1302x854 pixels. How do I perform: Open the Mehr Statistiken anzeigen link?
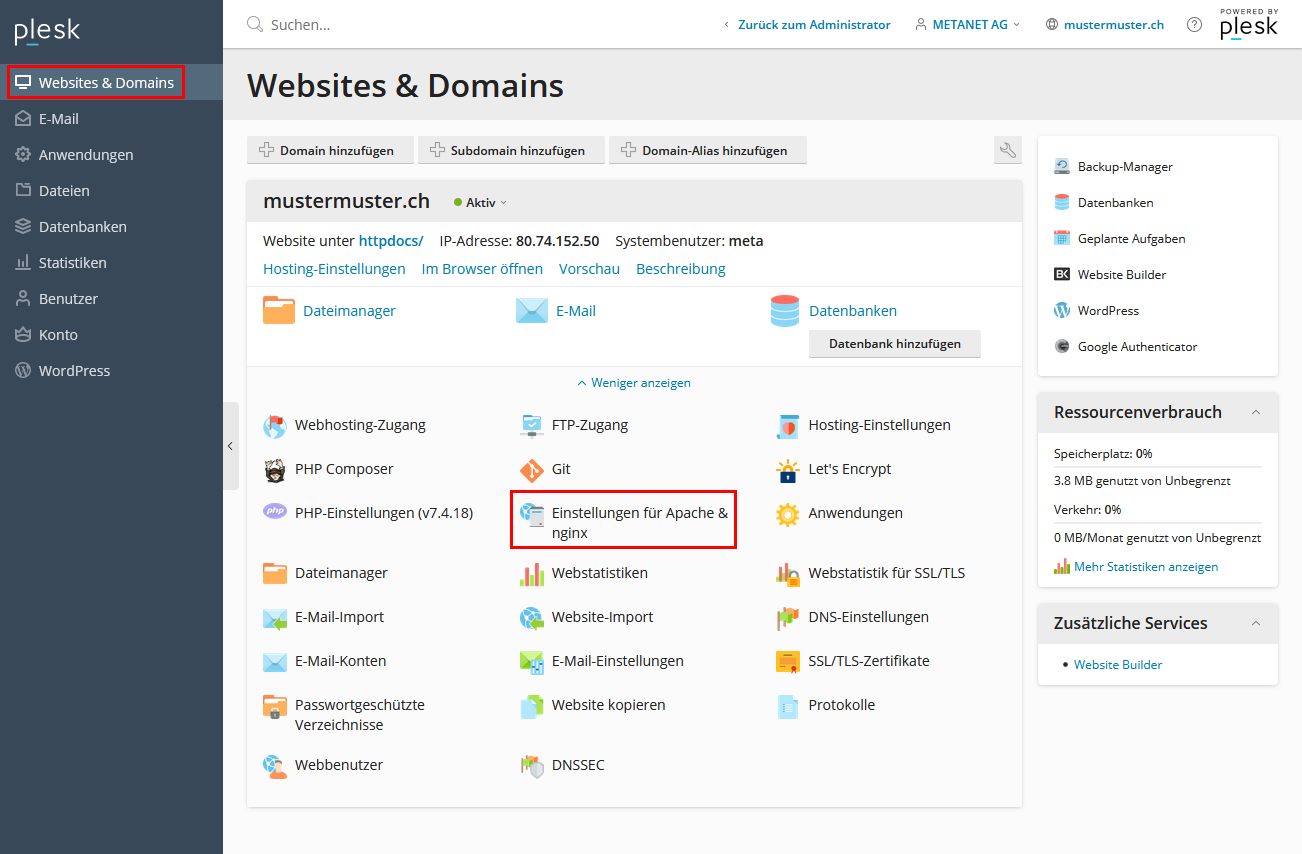1146,567
